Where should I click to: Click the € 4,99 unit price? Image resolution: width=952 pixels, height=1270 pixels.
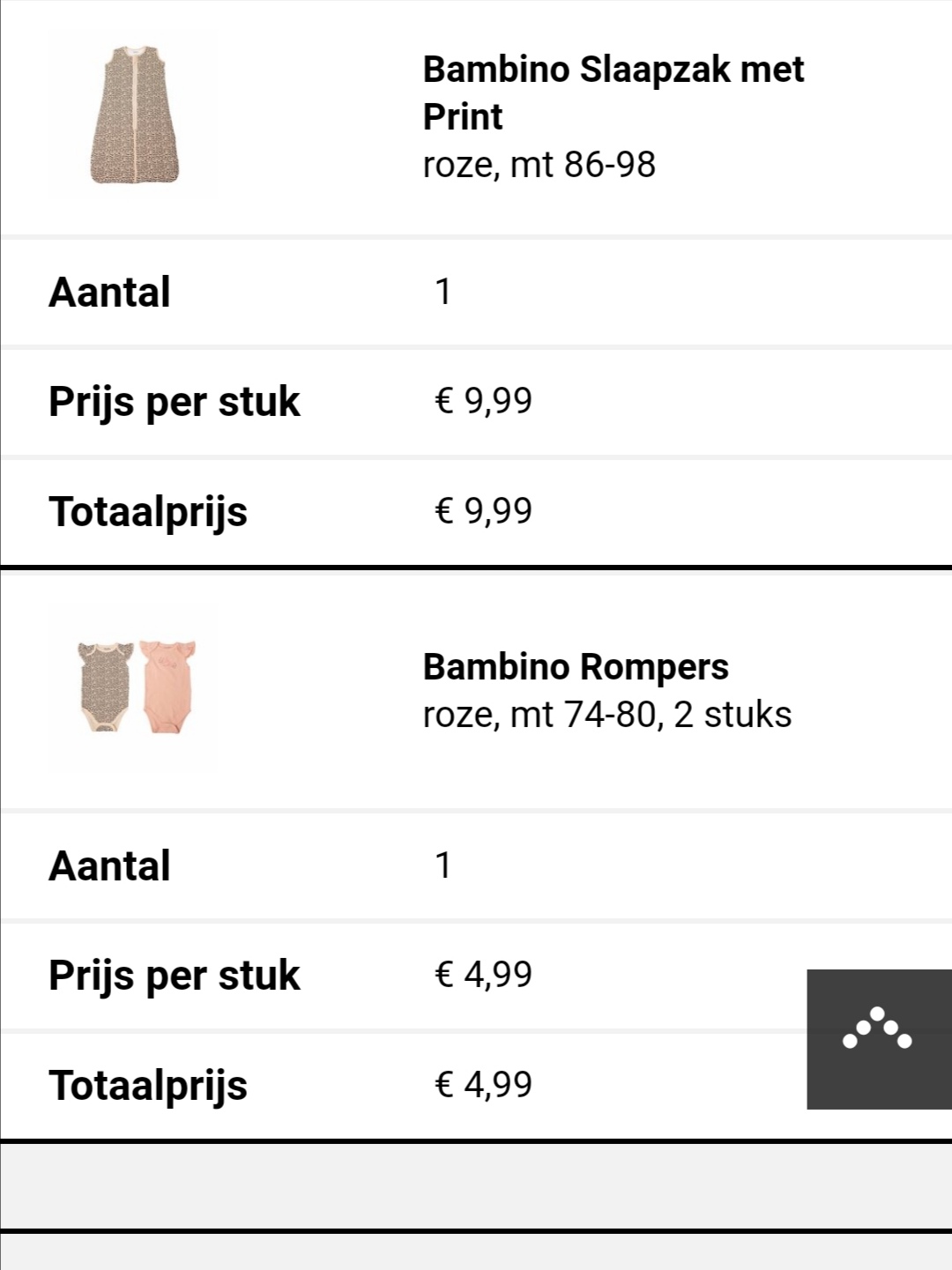click(x=483, y=975)
